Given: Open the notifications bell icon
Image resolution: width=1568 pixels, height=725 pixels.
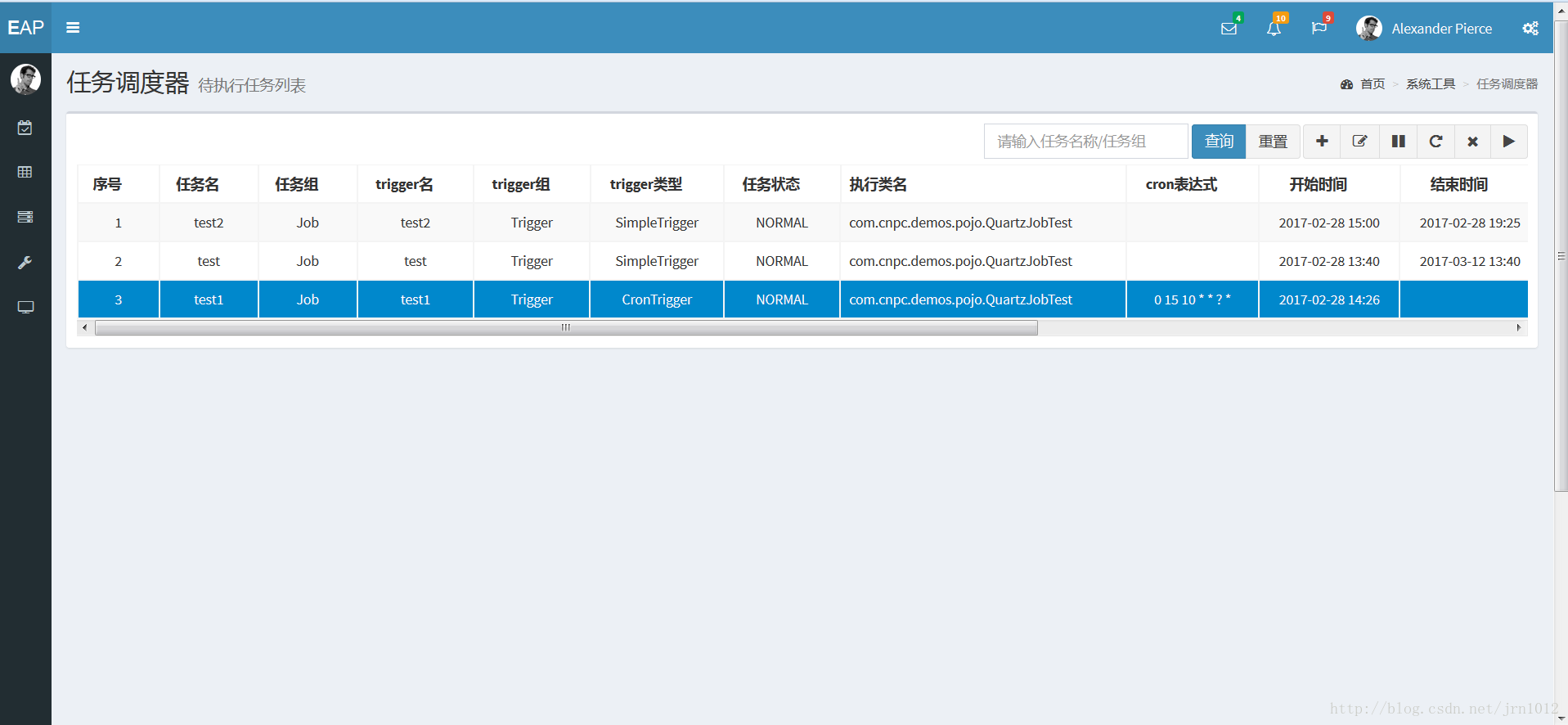Looking at the screenshot, I should coord(1274,29).
